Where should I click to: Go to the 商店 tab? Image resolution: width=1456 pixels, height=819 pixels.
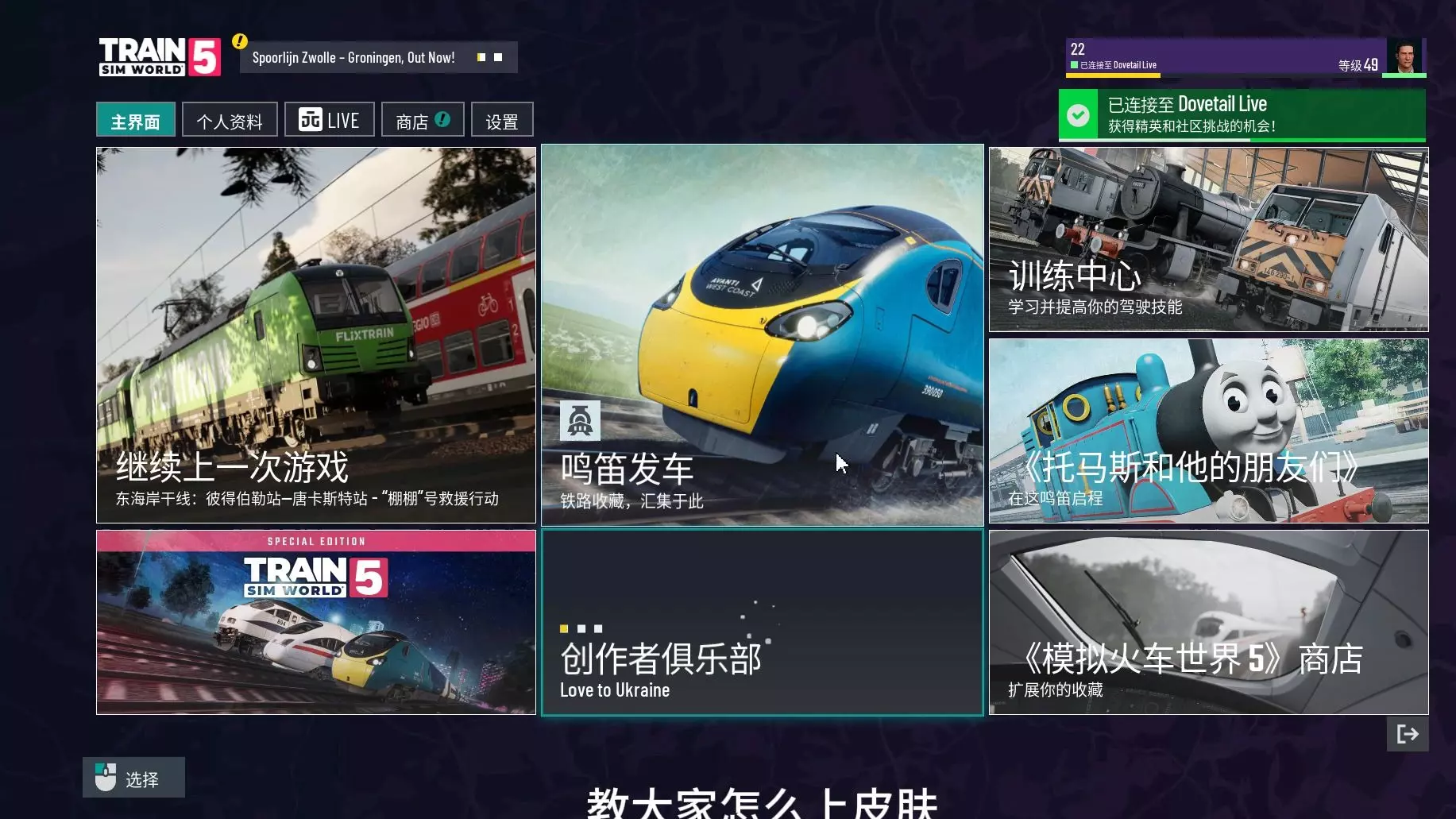(x=423, y=120)
